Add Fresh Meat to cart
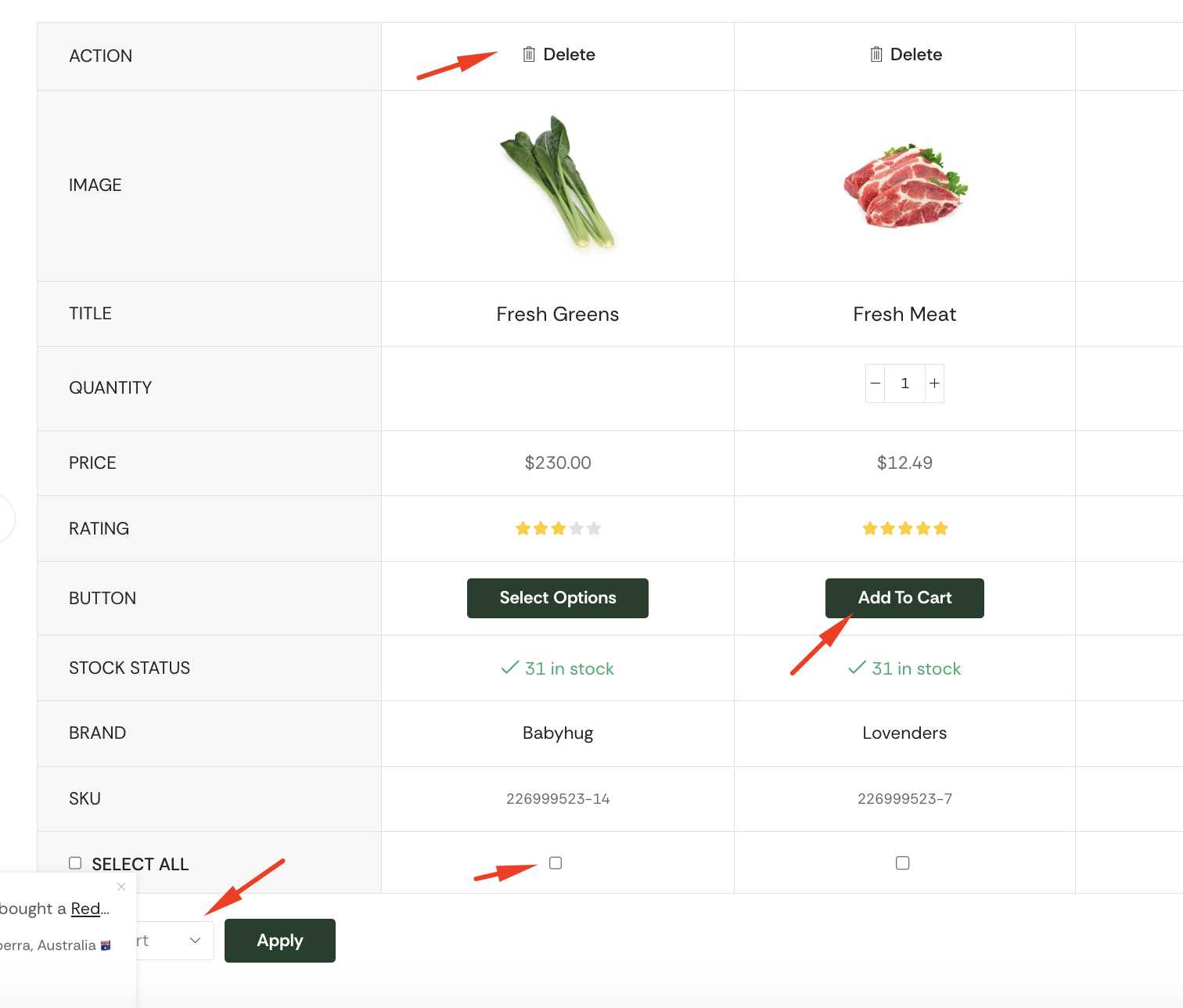The width and height of the screenshot is (1183, 1008). [904, 598]
